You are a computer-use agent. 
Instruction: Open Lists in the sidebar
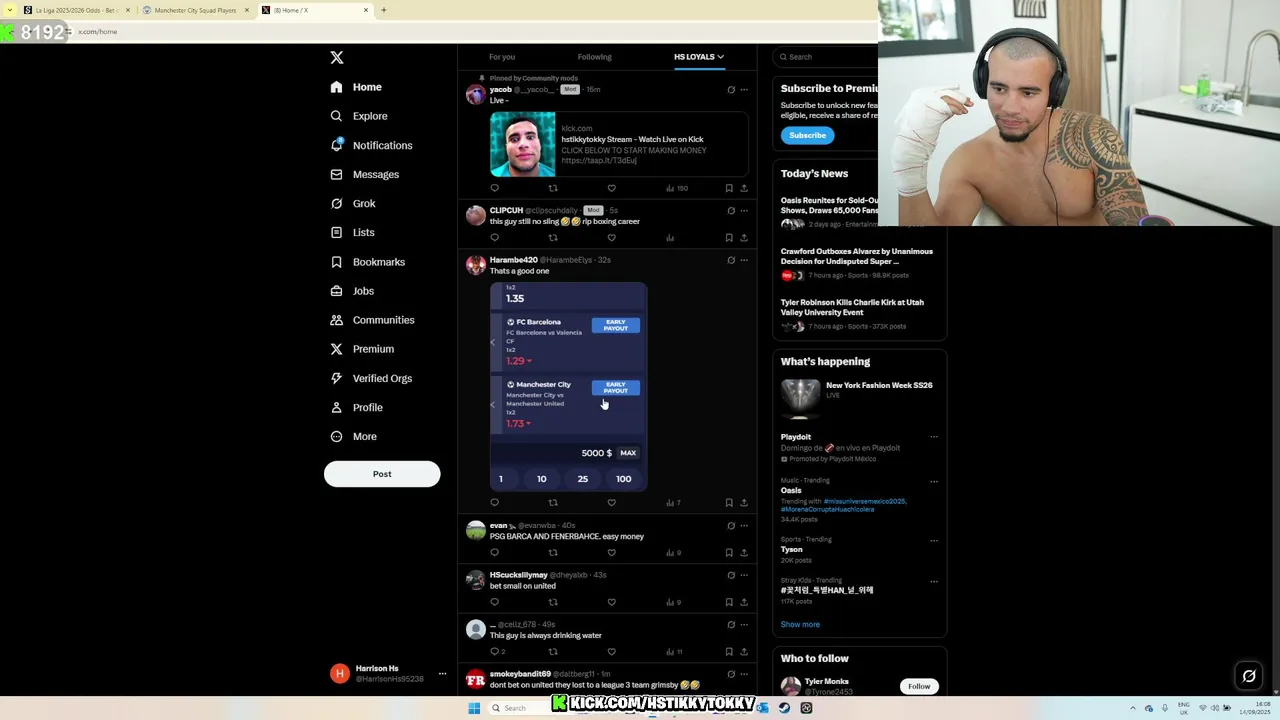(352, 232)
